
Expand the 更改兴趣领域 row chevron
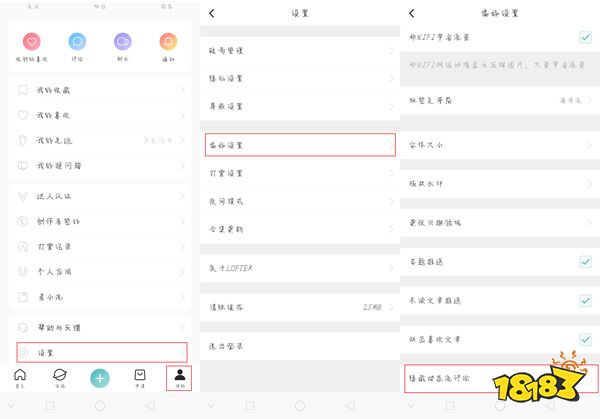click(590, 223)
